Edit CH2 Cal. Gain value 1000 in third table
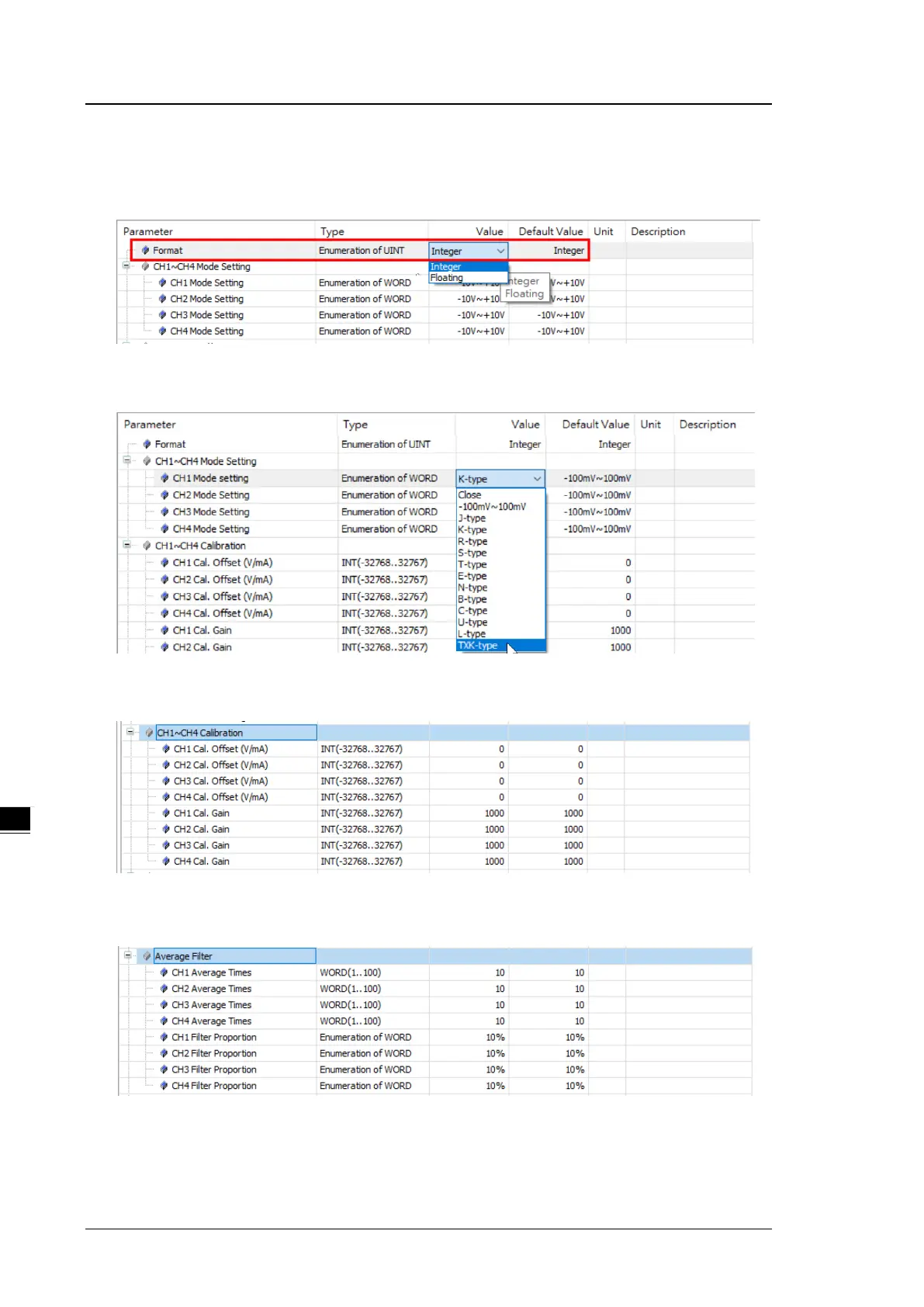924x1307 pixels. pyautogui.click(x=494, y=830)
